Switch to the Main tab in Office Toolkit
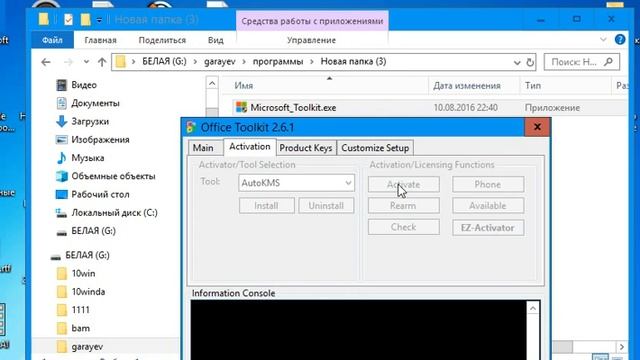640x360 pixels. coord(203,148)
